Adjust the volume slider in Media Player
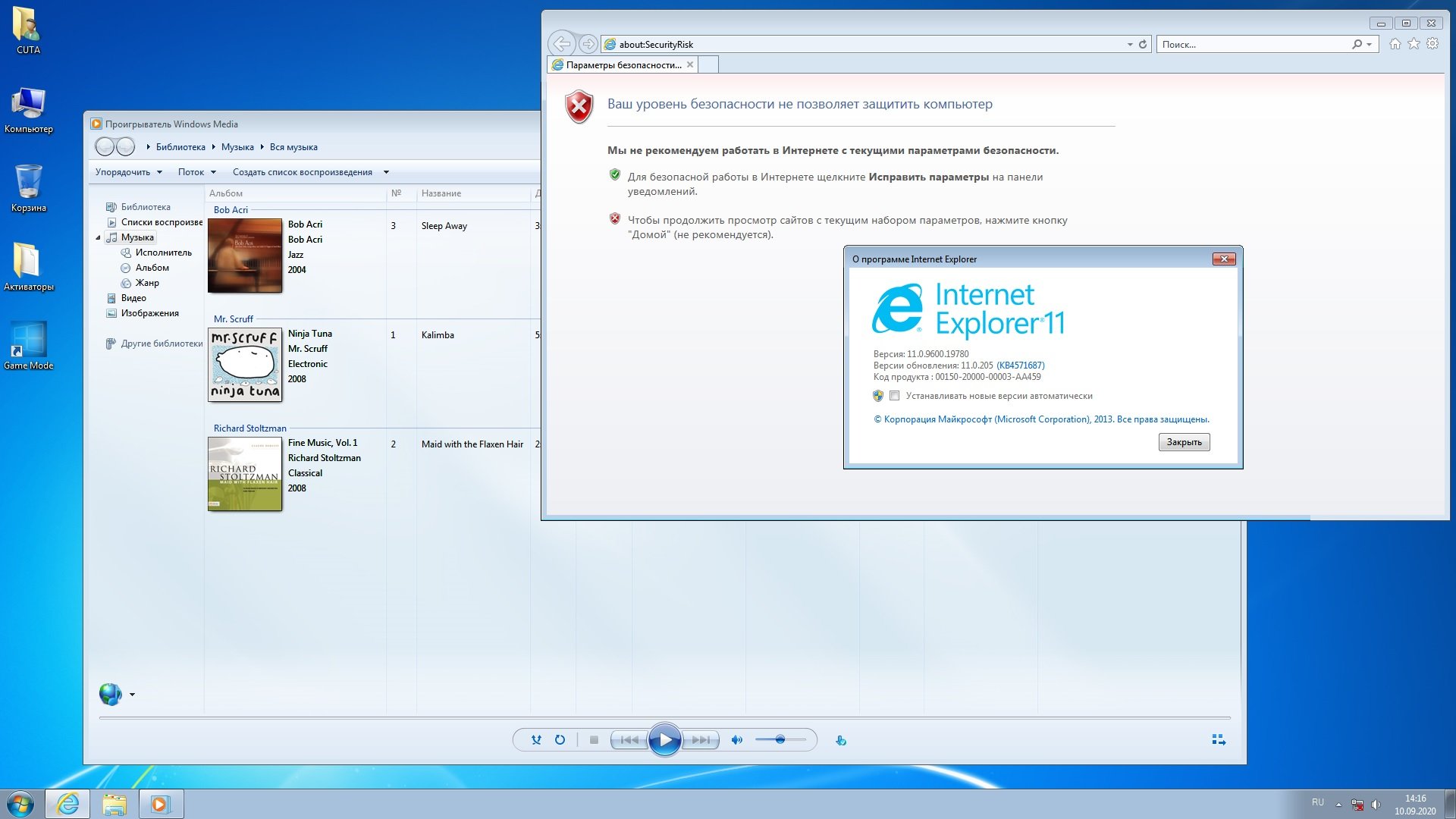 click(x=780, y=739)
